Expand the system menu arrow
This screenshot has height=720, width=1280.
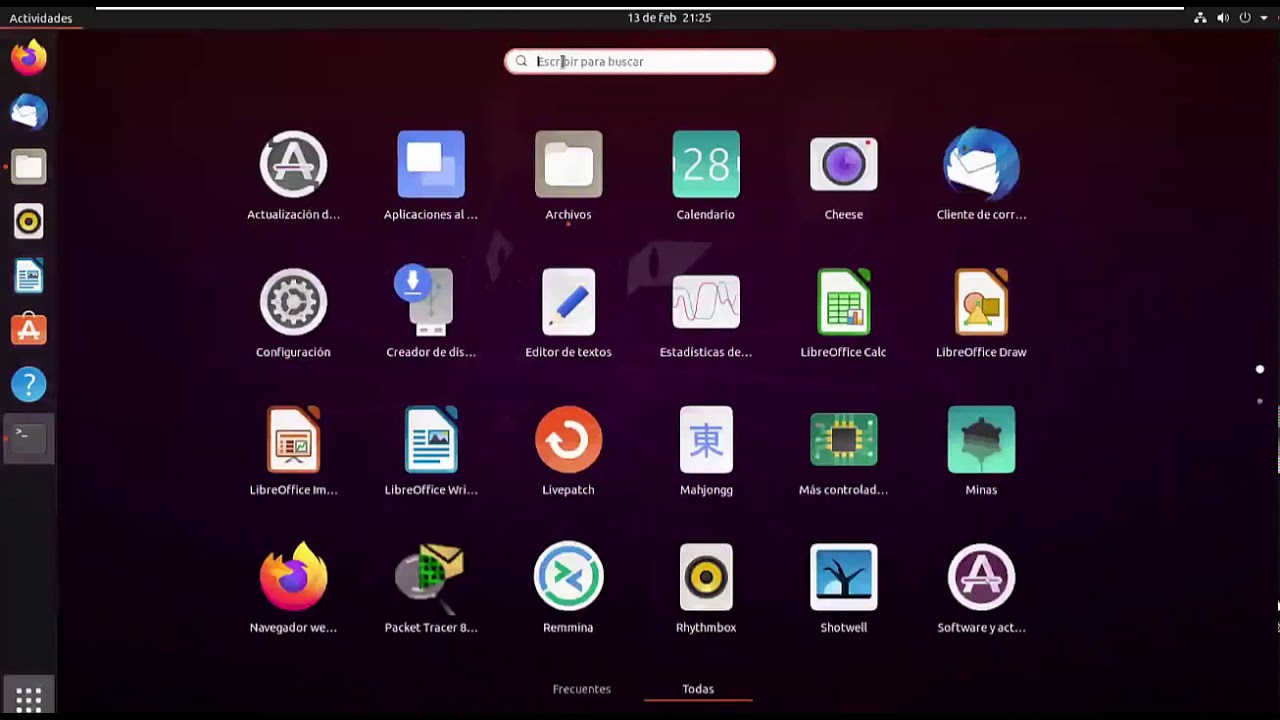[1264, 18]
